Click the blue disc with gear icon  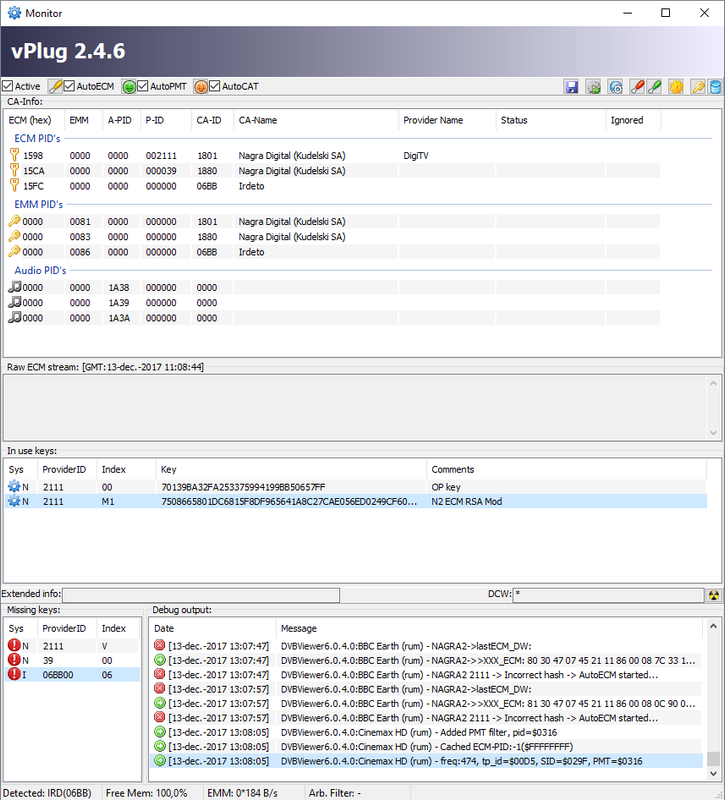click(x=616, y=87)
